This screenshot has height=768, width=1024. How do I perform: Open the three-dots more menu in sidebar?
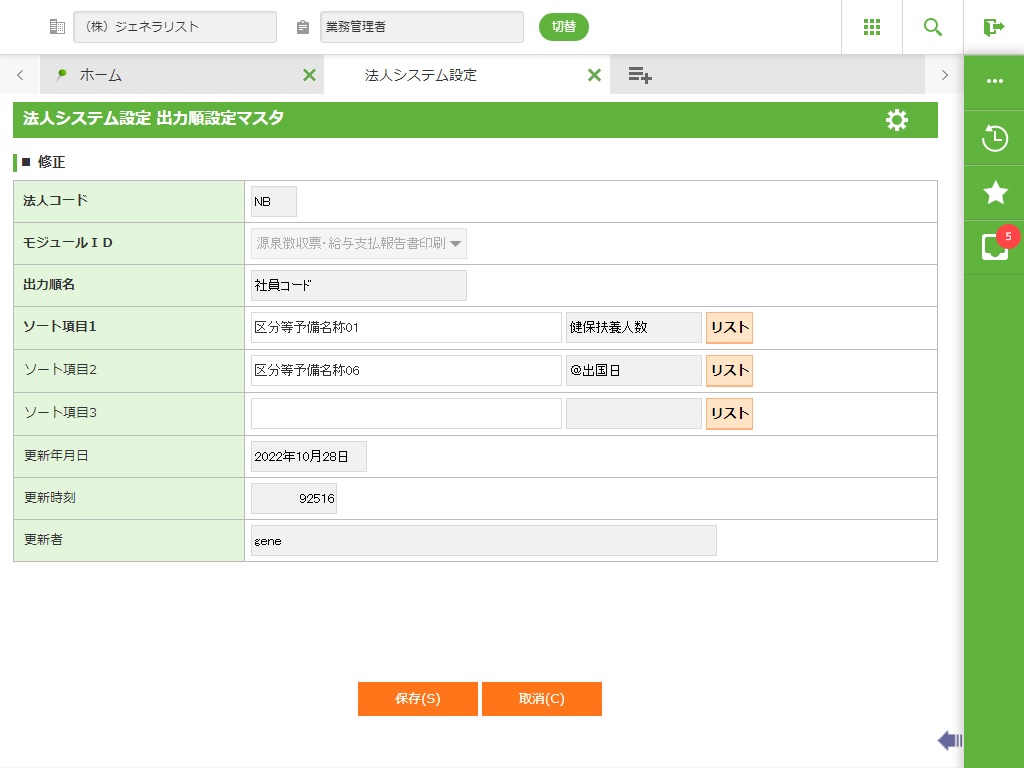[994, 81]
